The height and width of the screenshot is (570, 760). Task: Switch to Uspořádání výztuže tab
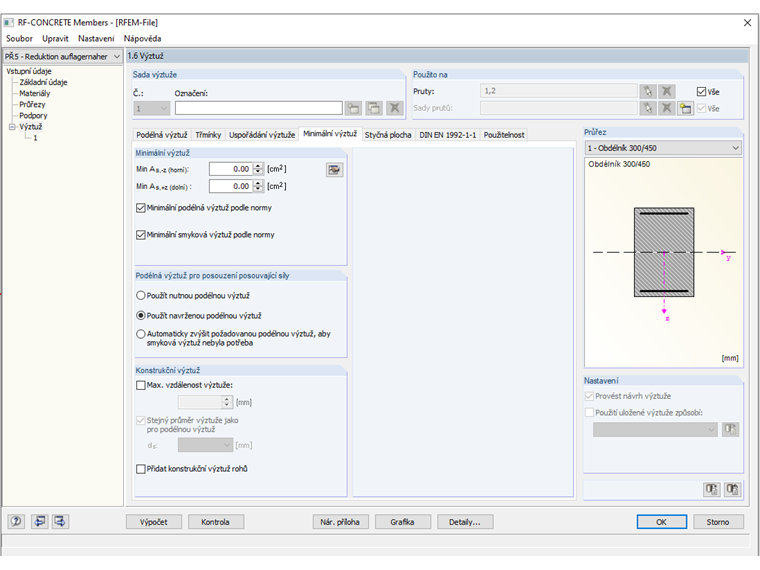point(262,135)
